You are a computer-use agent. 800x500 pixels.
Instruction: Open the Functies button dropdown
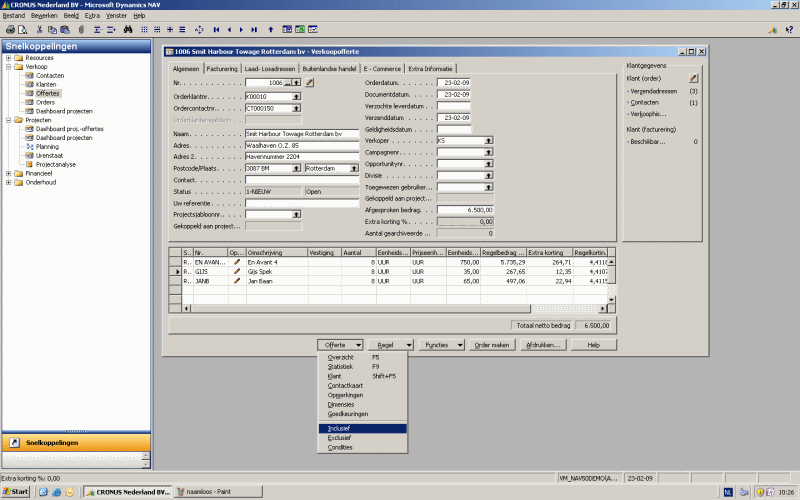(441, 344)
